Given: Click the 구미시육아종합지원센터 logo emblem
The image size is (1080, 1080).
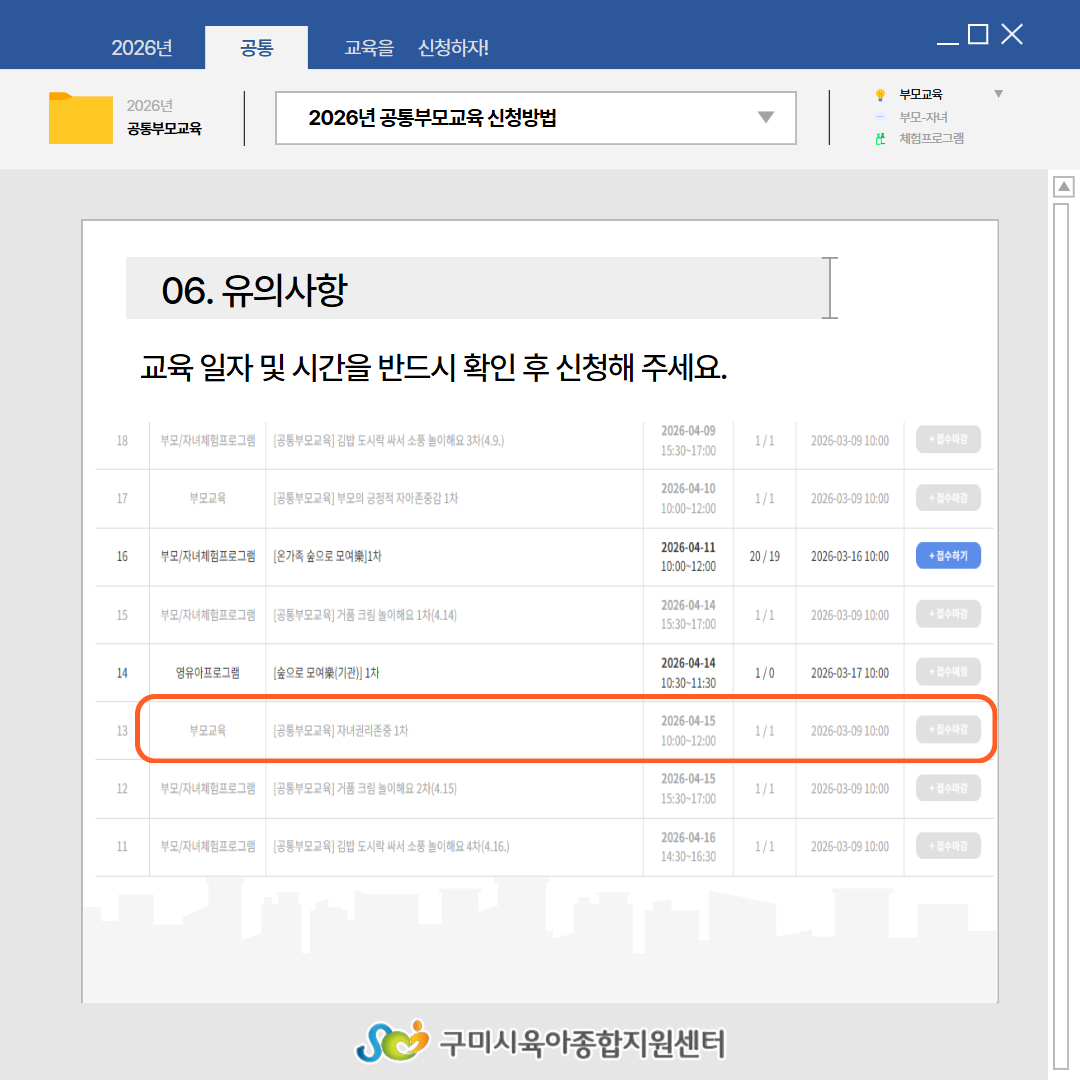Looking at the screenshot, I should click(391, 1040).
